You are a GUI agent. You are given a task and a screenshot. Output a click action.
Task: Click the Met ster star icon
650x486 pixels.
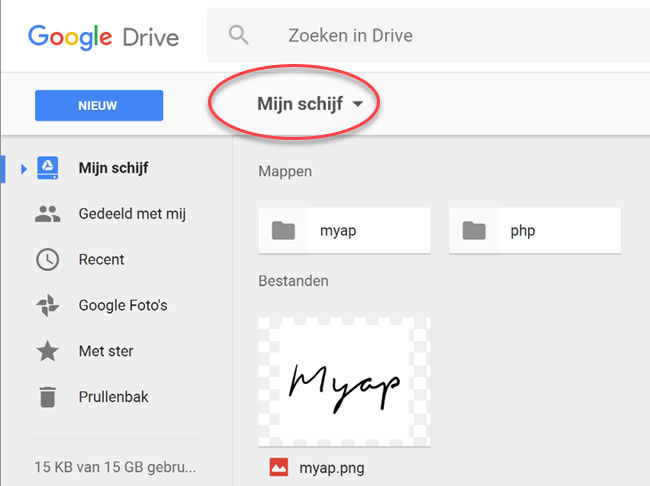click(48, 351)
